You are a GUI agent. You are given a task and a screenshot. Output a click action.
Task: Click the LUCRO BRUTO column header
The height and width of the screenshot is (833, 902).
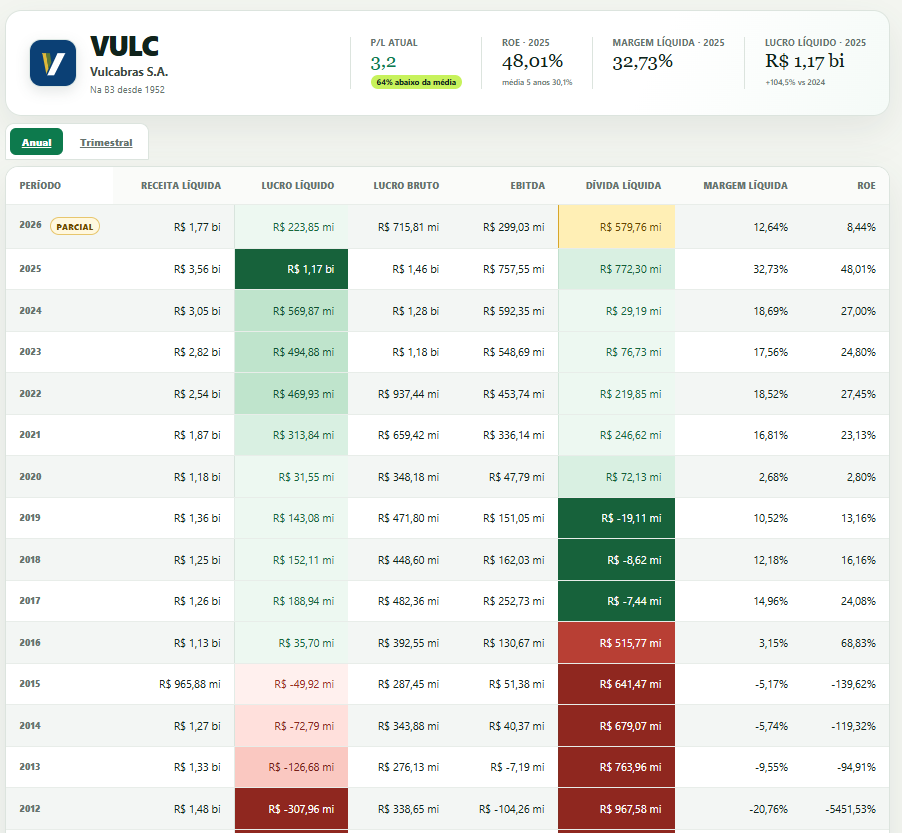(406, 186)
